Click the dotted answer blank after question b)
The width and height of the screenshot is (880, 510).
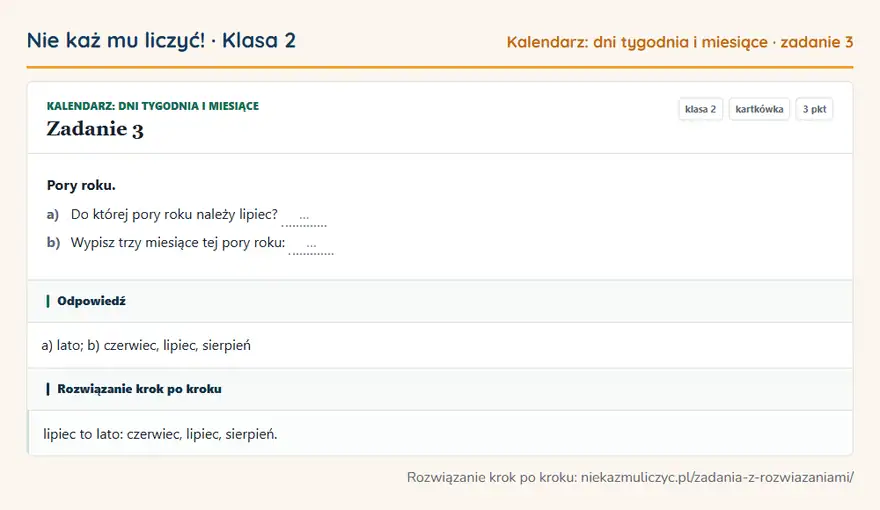[x=311, y=246]
